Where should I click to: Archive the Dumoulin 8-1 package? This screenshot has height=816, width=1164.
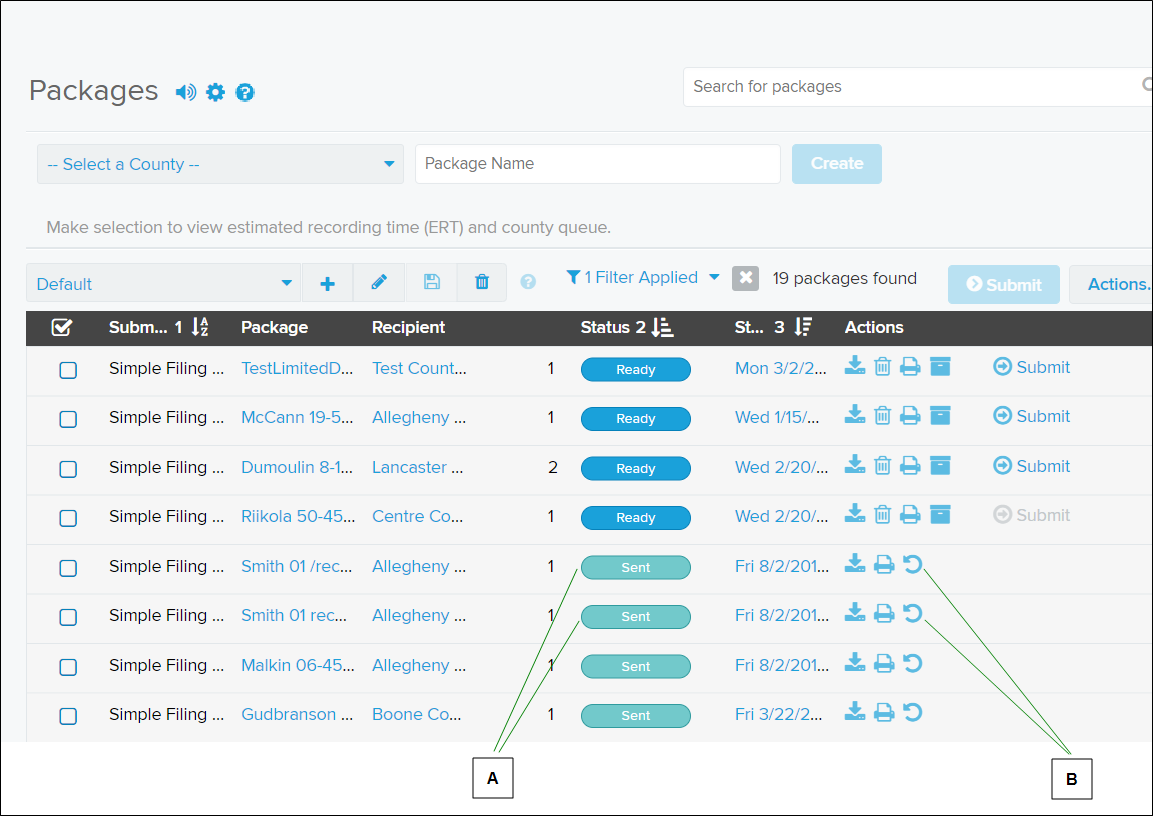(940, 464)
